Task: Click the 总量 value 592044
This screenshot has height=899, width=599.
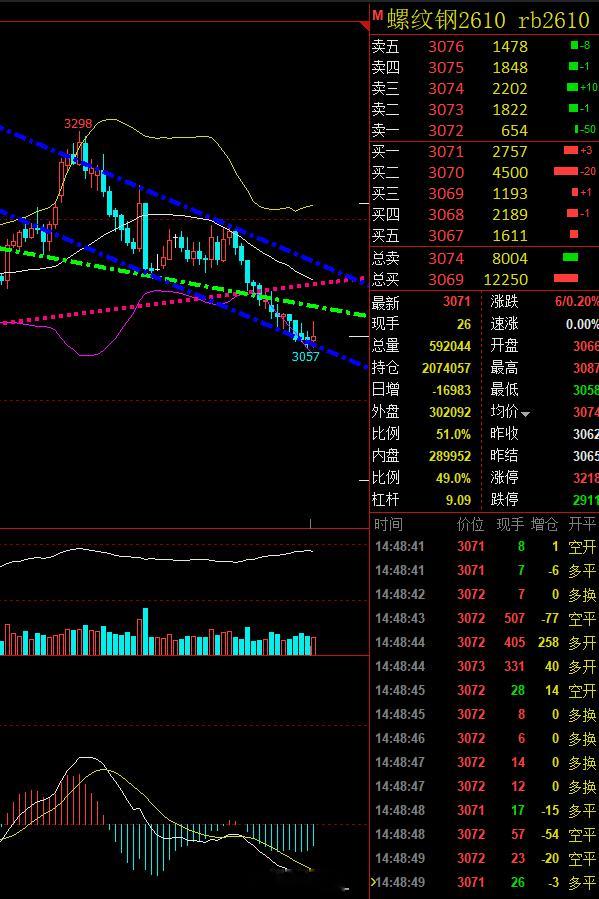Action: click(x=450, y=346)
